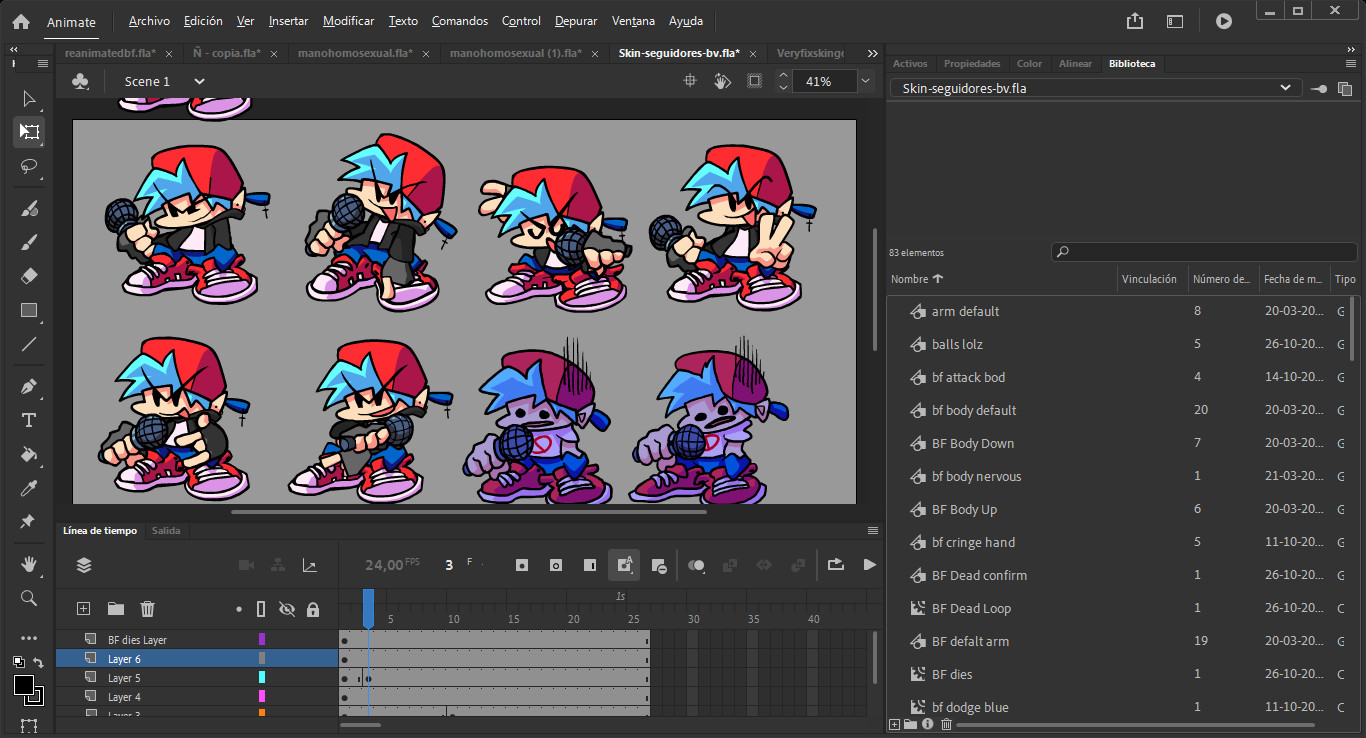Add a new folder for layers
1366x738 pixels.
tap(115, 608)
